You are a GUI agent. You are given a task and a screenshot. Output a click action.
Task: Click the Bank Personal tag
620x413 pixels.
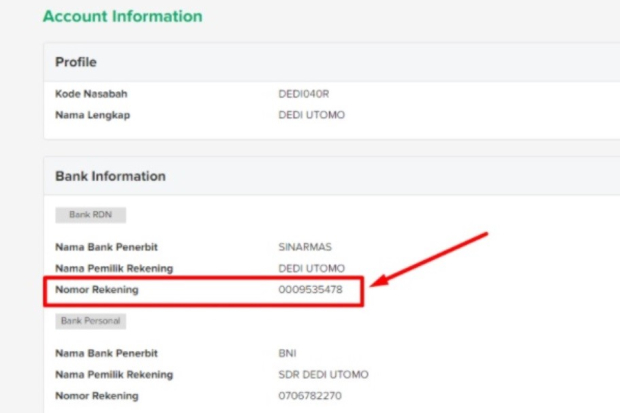tap(90, 321)
